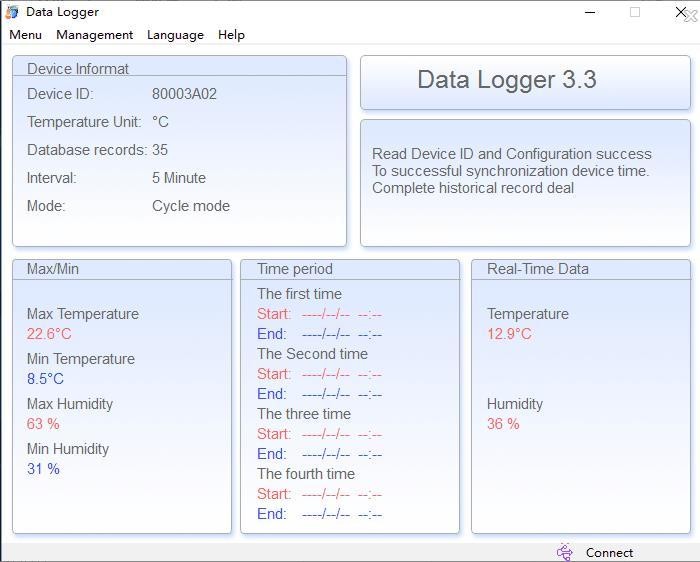Maximize the Data Logger window
700x562 pixels.
point(634,12)
